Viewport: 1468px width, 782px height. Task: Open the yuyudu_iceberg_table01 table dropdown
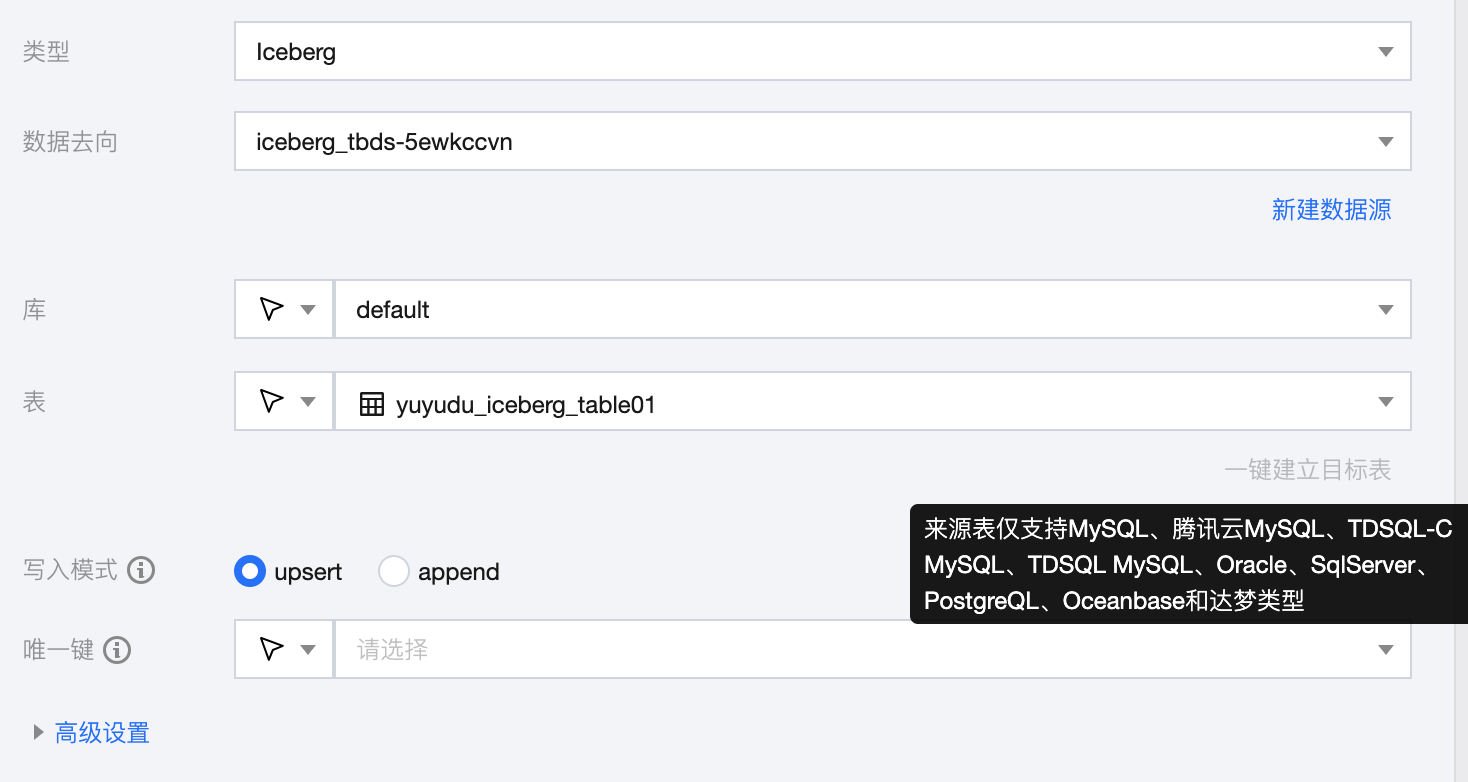pos(872,402)
